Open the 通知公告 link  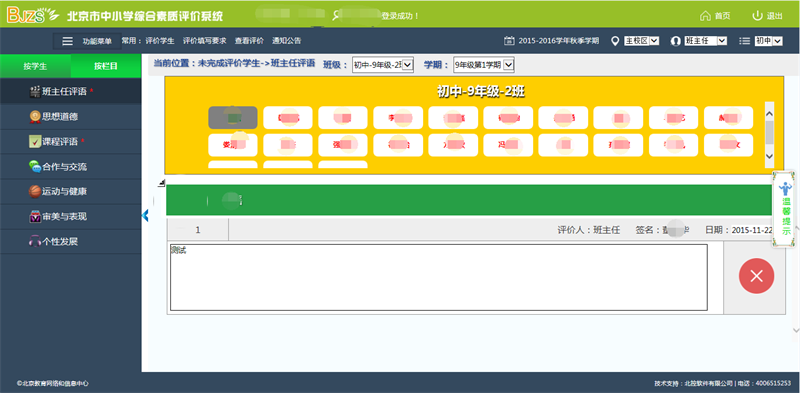[x=286, y=41]
